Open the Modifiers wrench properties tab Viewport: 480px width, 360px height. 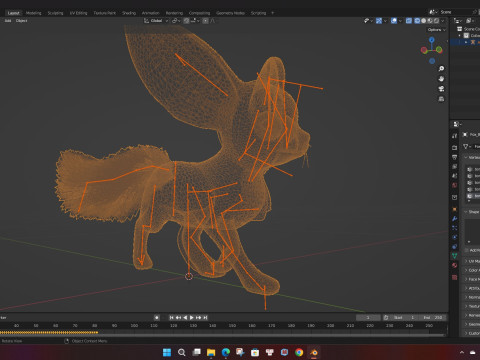coord(454,219)
